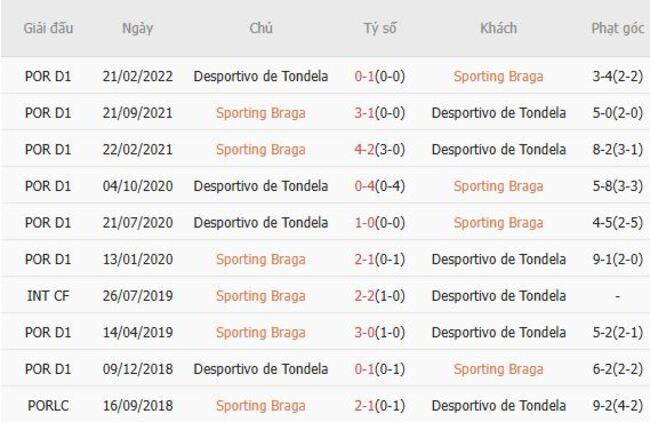Image resolution: width=650 pixels, height=422 pixels.
Task: Click the 0-4 score from 04/10/2020
Action: [367, 186]
